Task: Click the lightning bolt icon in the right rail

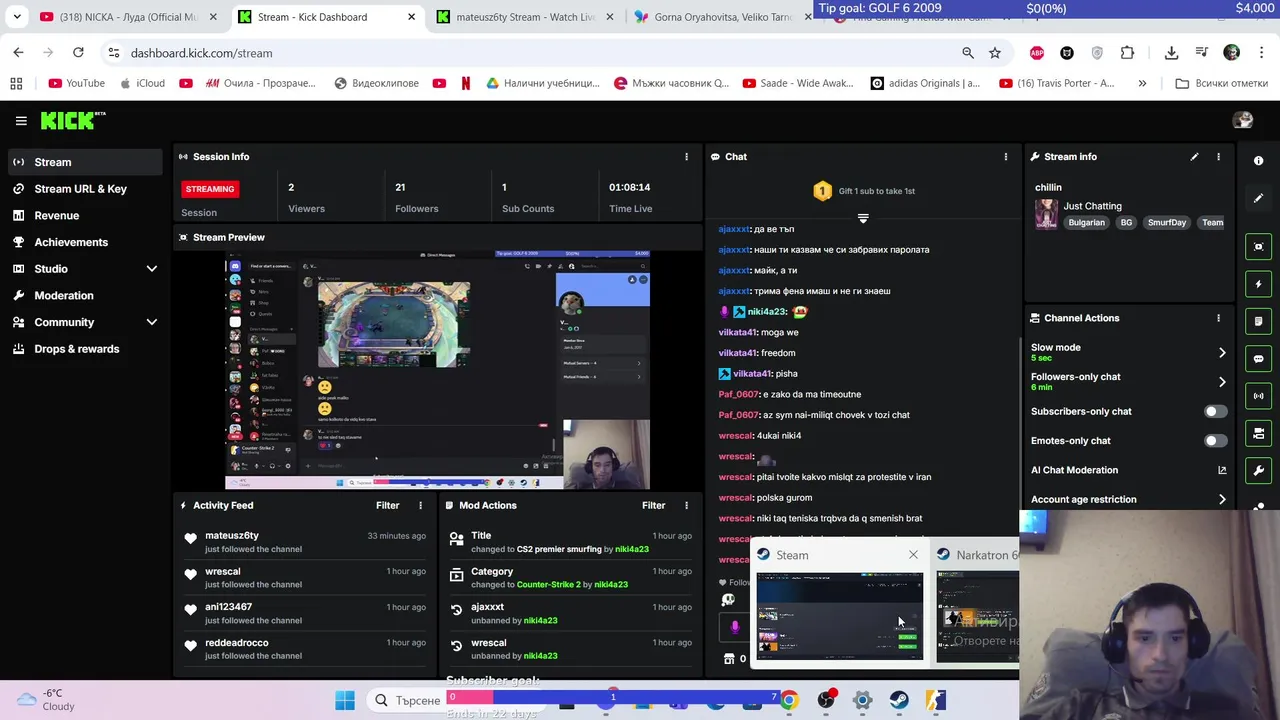Action: pyautogui.click(x=1258, y=284)
